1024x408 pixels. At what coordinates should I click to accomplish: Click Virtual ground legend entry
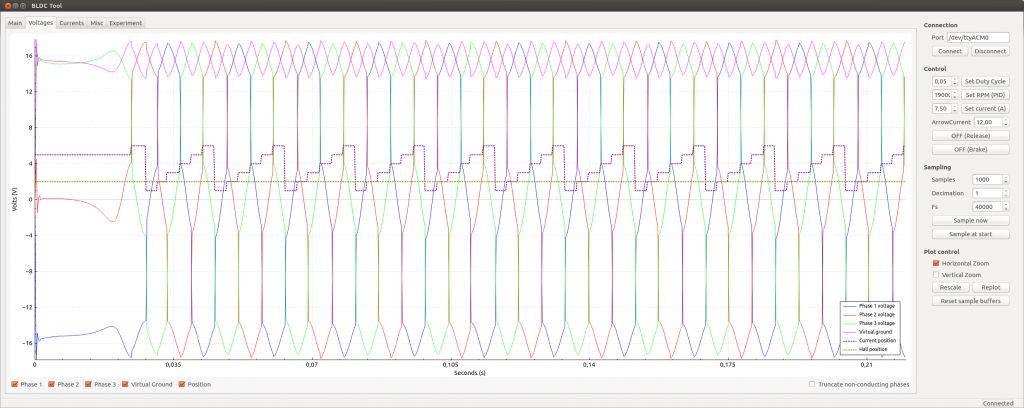(x=867, y=332)
